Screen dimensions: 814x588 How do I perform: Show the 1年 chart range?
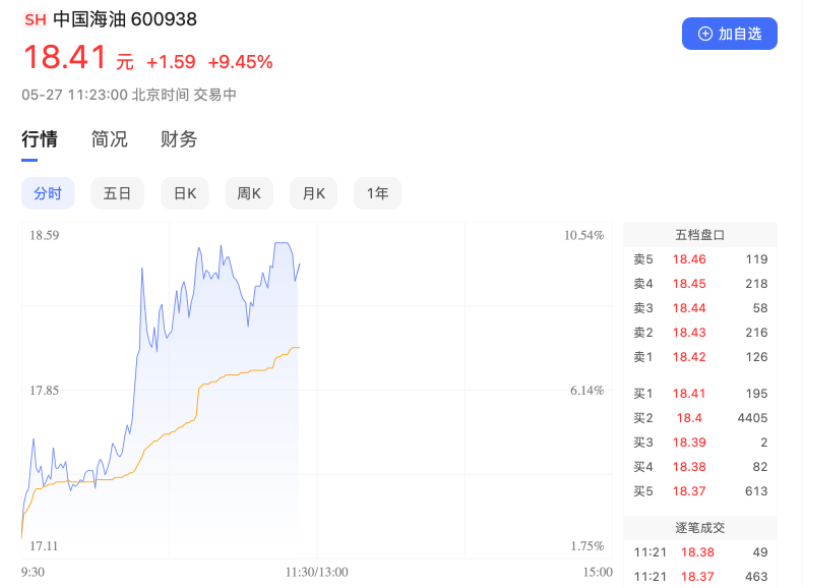(377, 194)
